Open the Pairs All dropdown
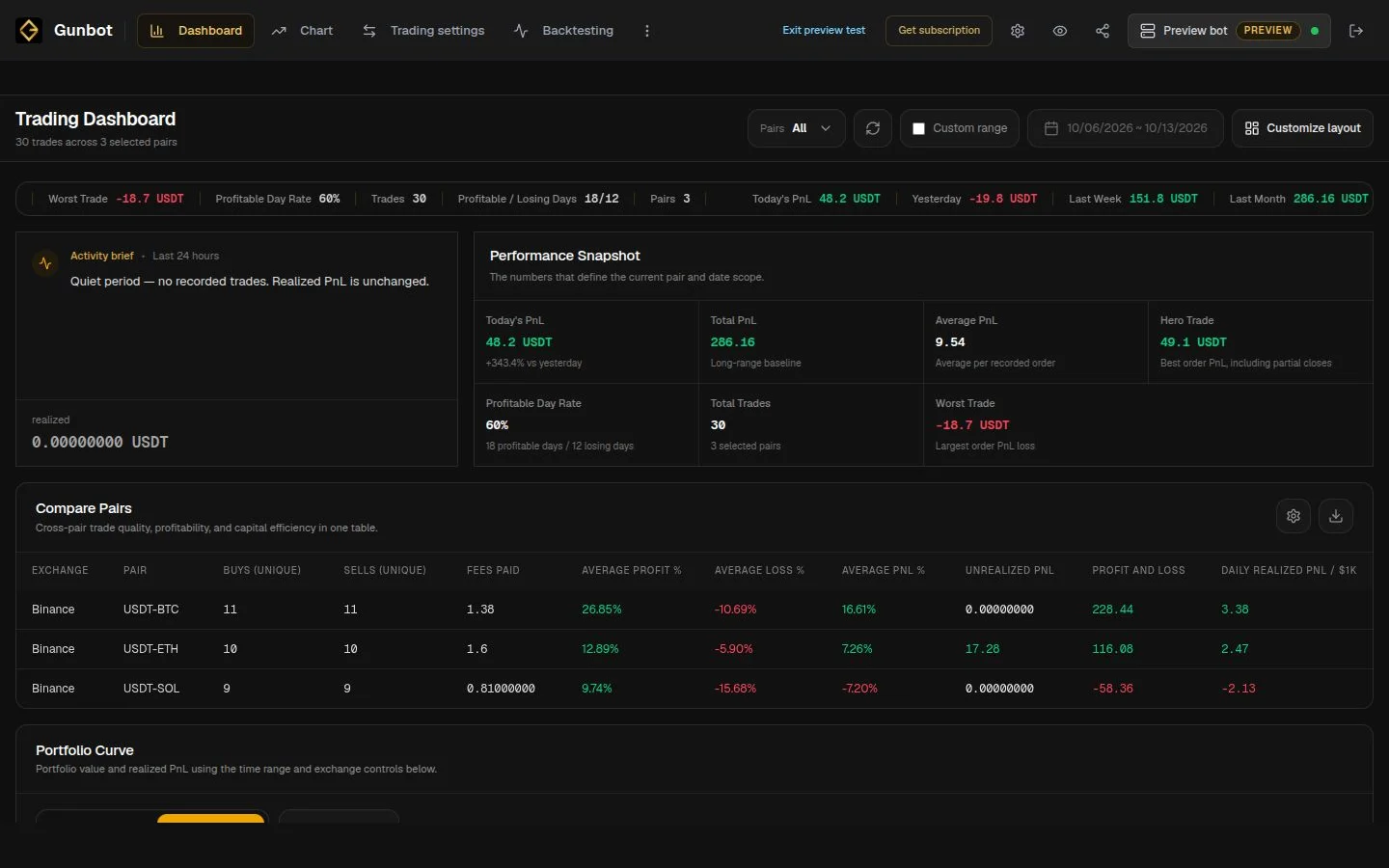The image size is (1389, 868). pos(797,128)
